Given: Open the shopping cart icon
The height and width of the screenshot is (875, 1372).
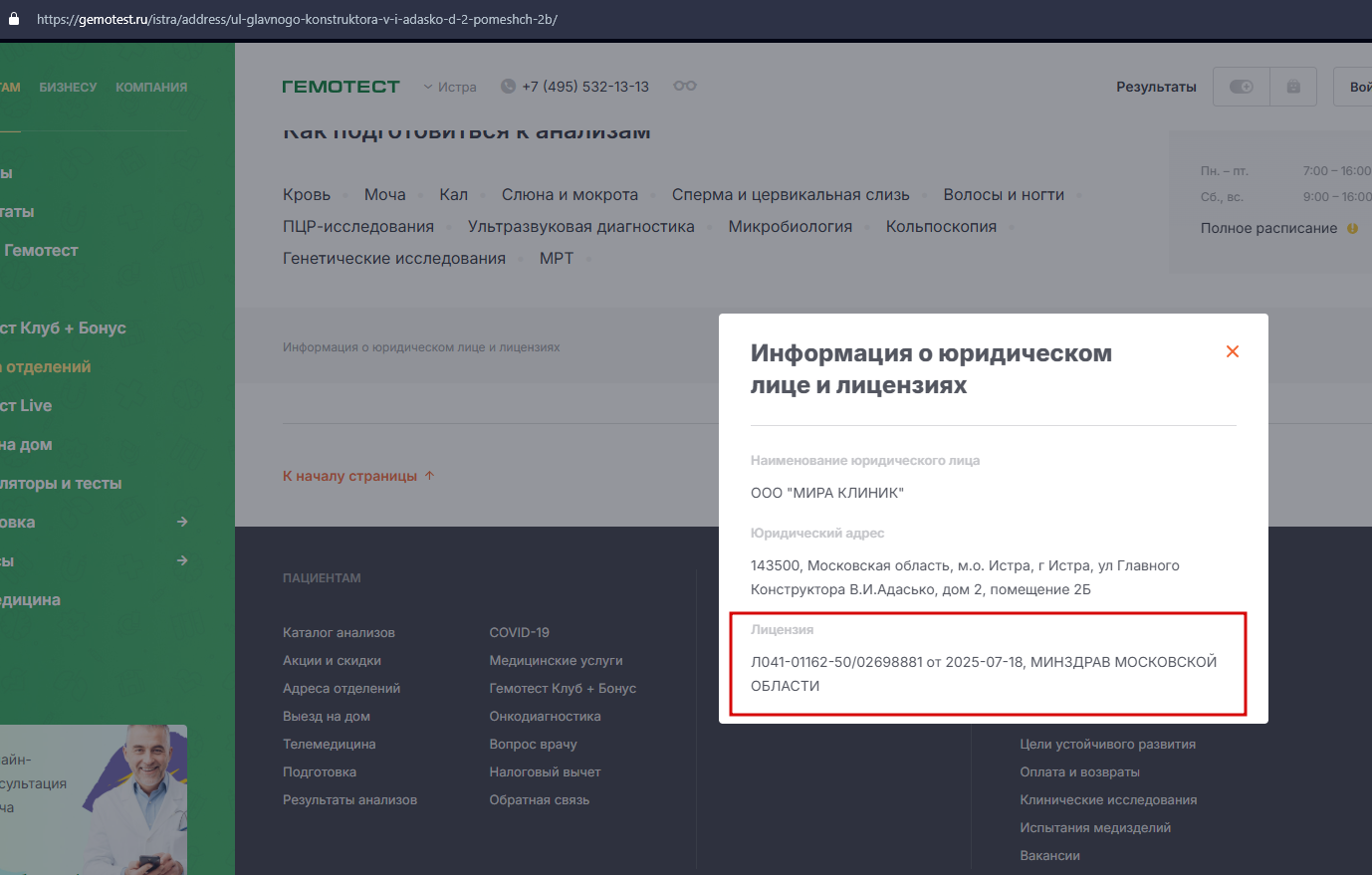Looking at the screenshot, I should (x=1293, y=87).
